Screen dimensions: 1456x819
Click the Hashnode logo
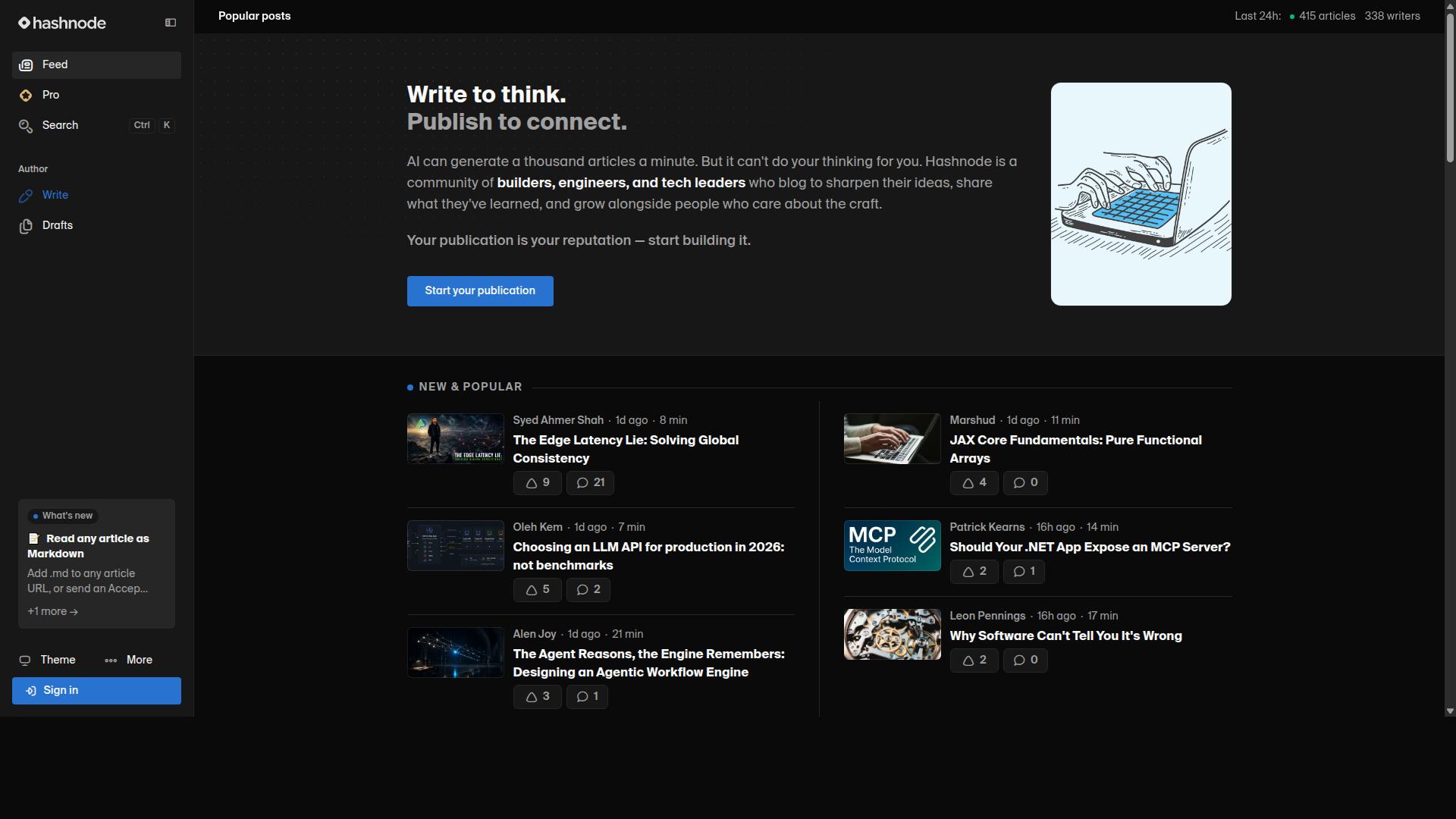click(x=62, y=23)
